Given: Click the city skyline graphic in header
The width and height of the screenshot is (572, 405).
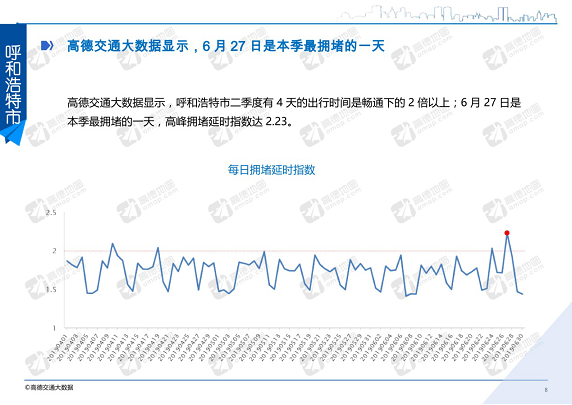Looking at the screenshot, I should [447, 14].
